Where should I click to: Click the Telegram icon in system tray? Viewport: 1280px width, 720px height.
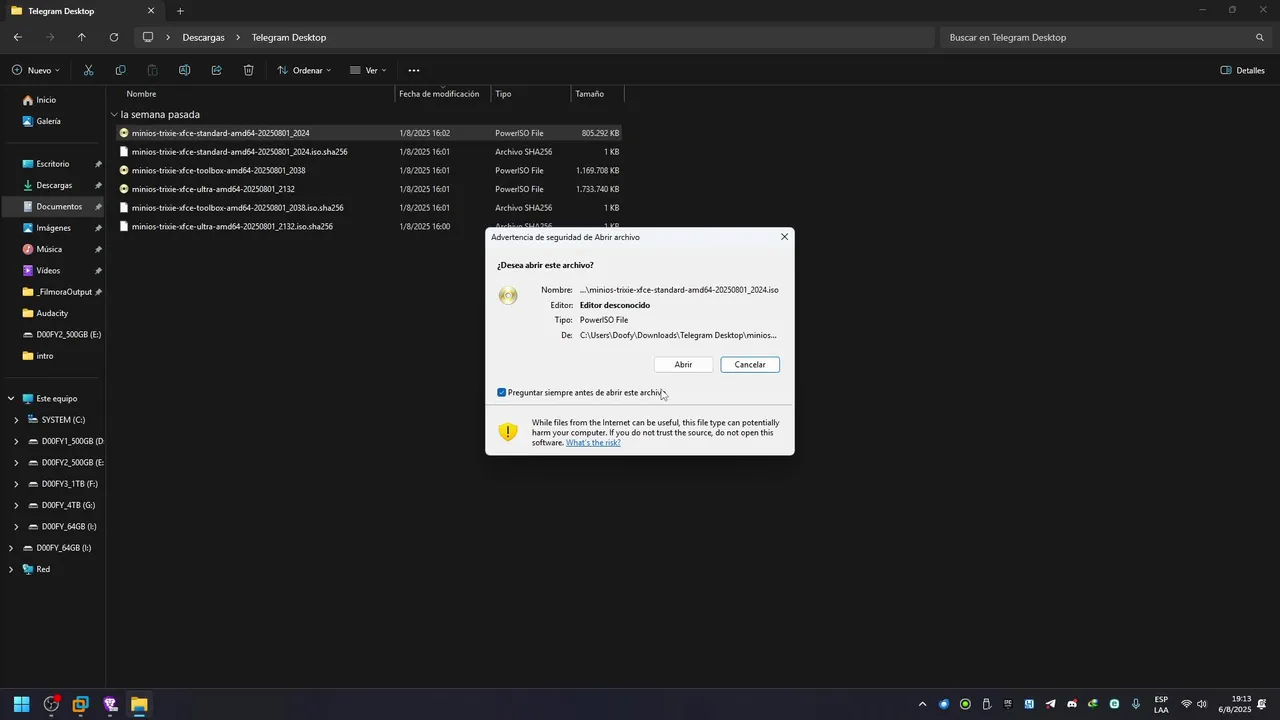(x=1050, y=704)
